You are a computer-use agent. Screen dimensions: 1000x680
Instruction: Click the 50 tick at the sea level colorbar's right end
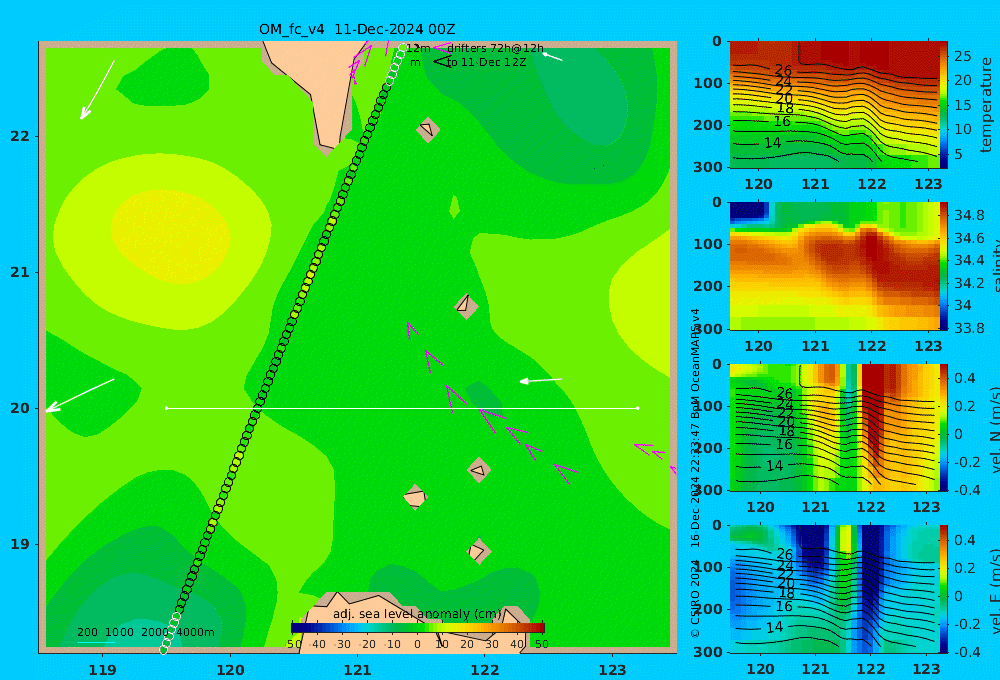(x=541, y=644)
